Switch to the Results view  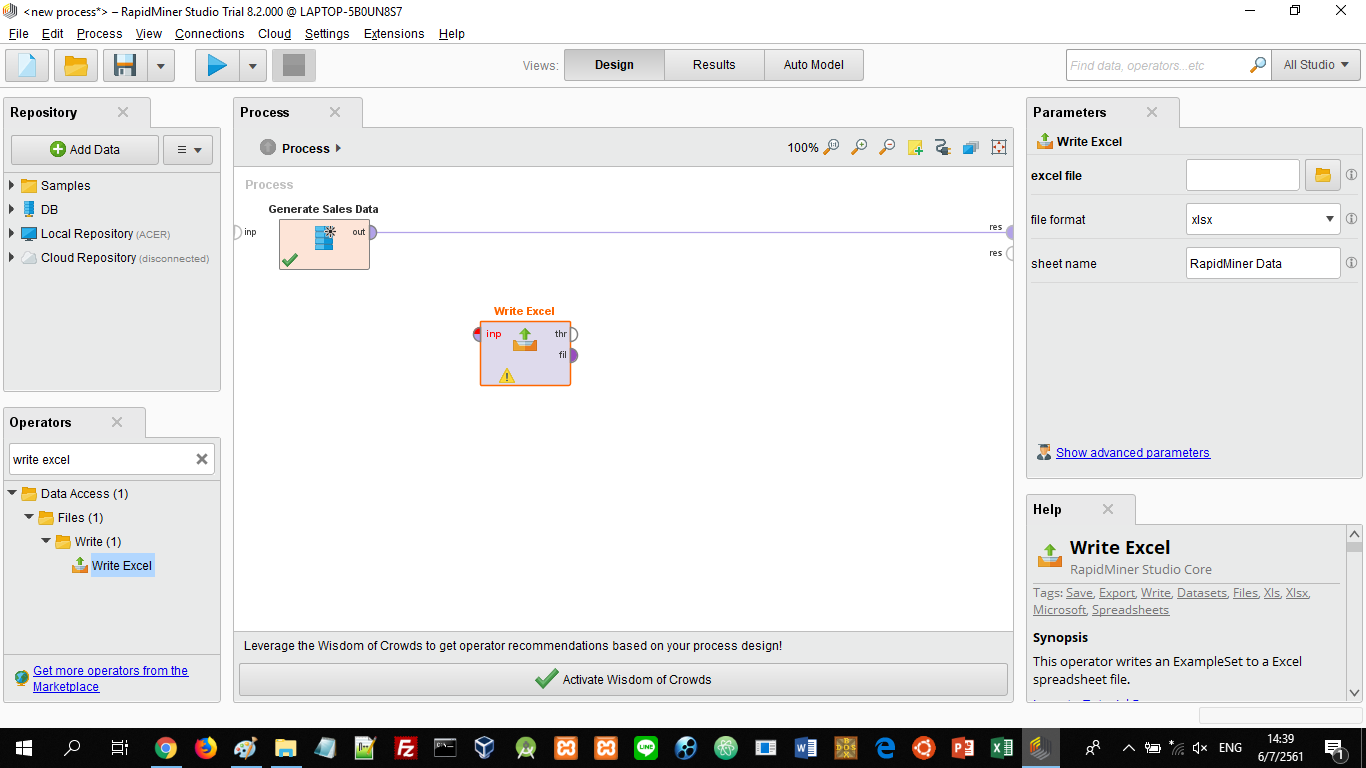714,65
